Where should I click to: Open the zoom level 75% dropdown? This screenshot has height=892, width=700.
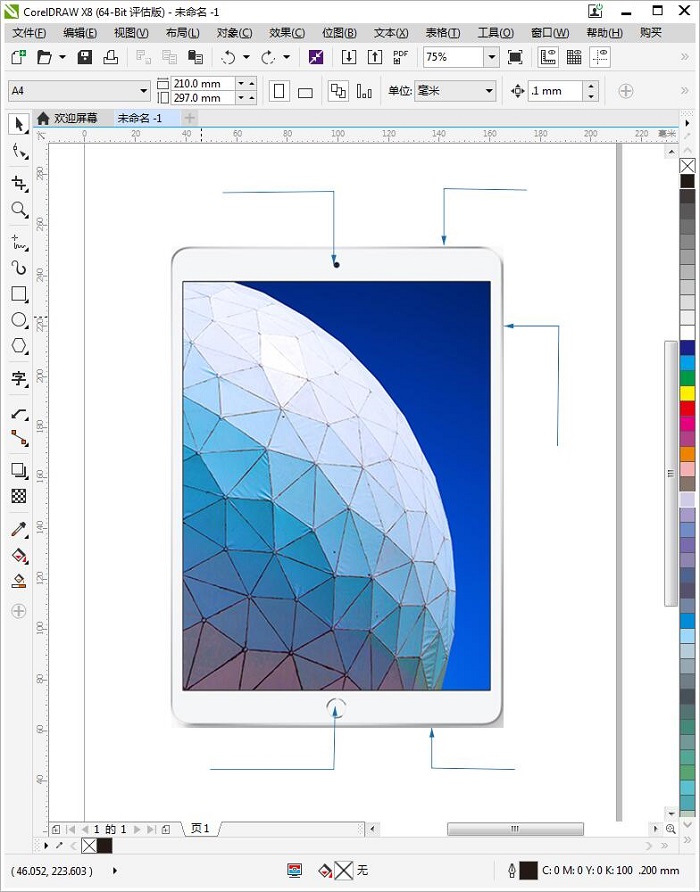pyautogui.click(x=492, y=57)
